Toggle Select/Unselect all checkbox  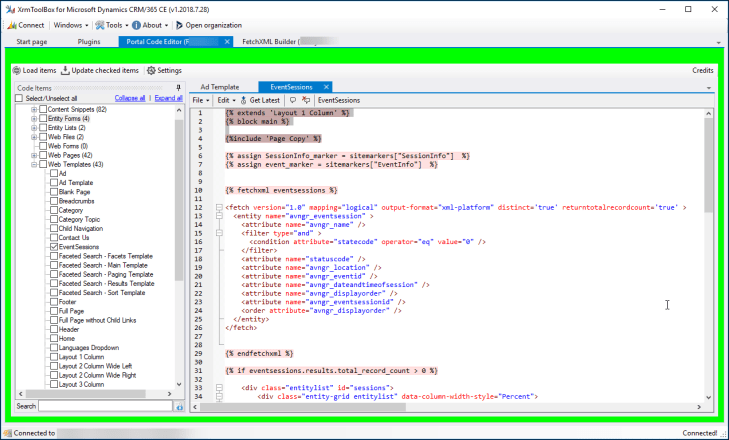(x=19, y=98)
